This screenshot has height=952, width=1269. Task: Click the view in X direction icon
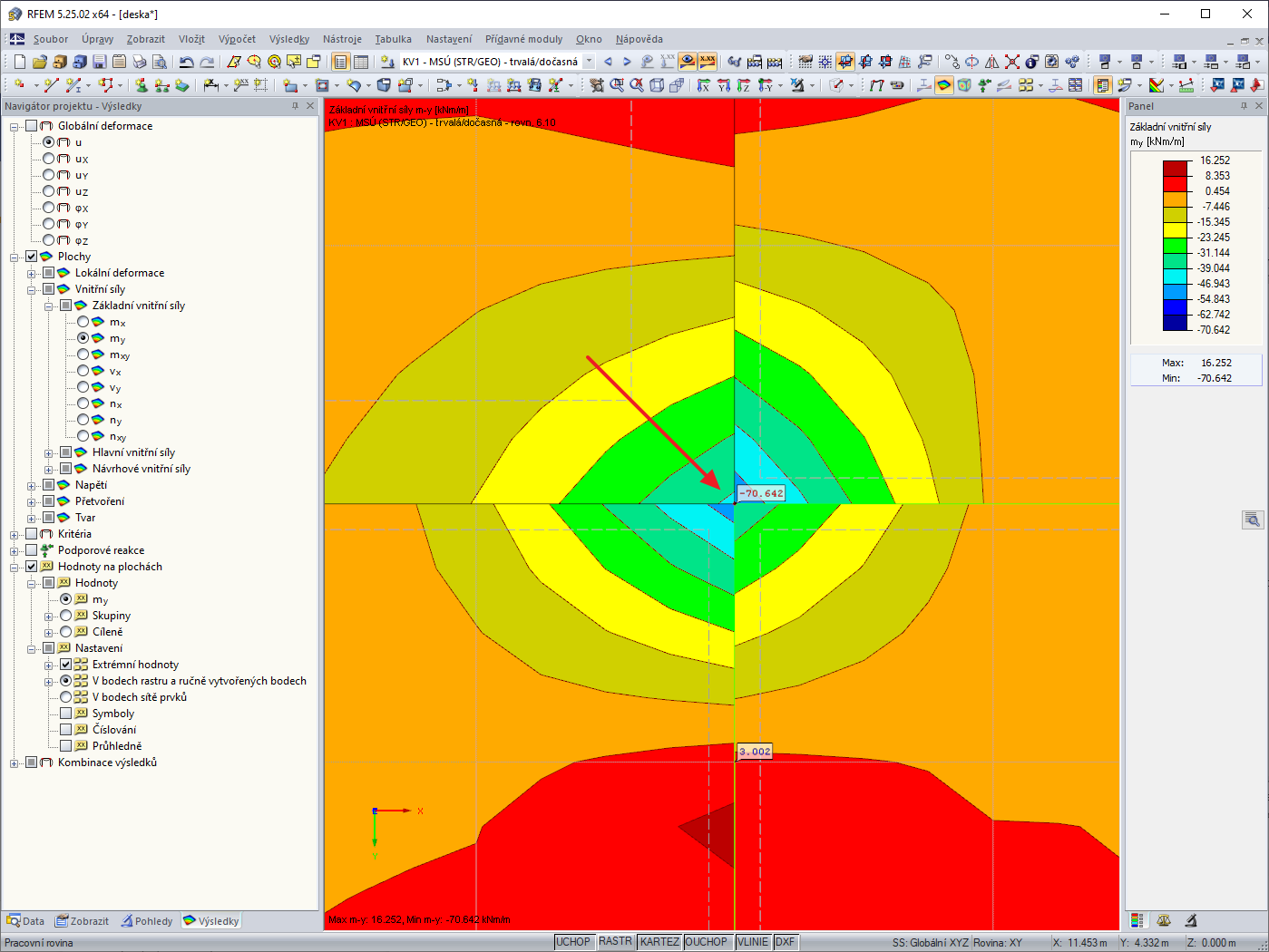click(x=704, y=85)
